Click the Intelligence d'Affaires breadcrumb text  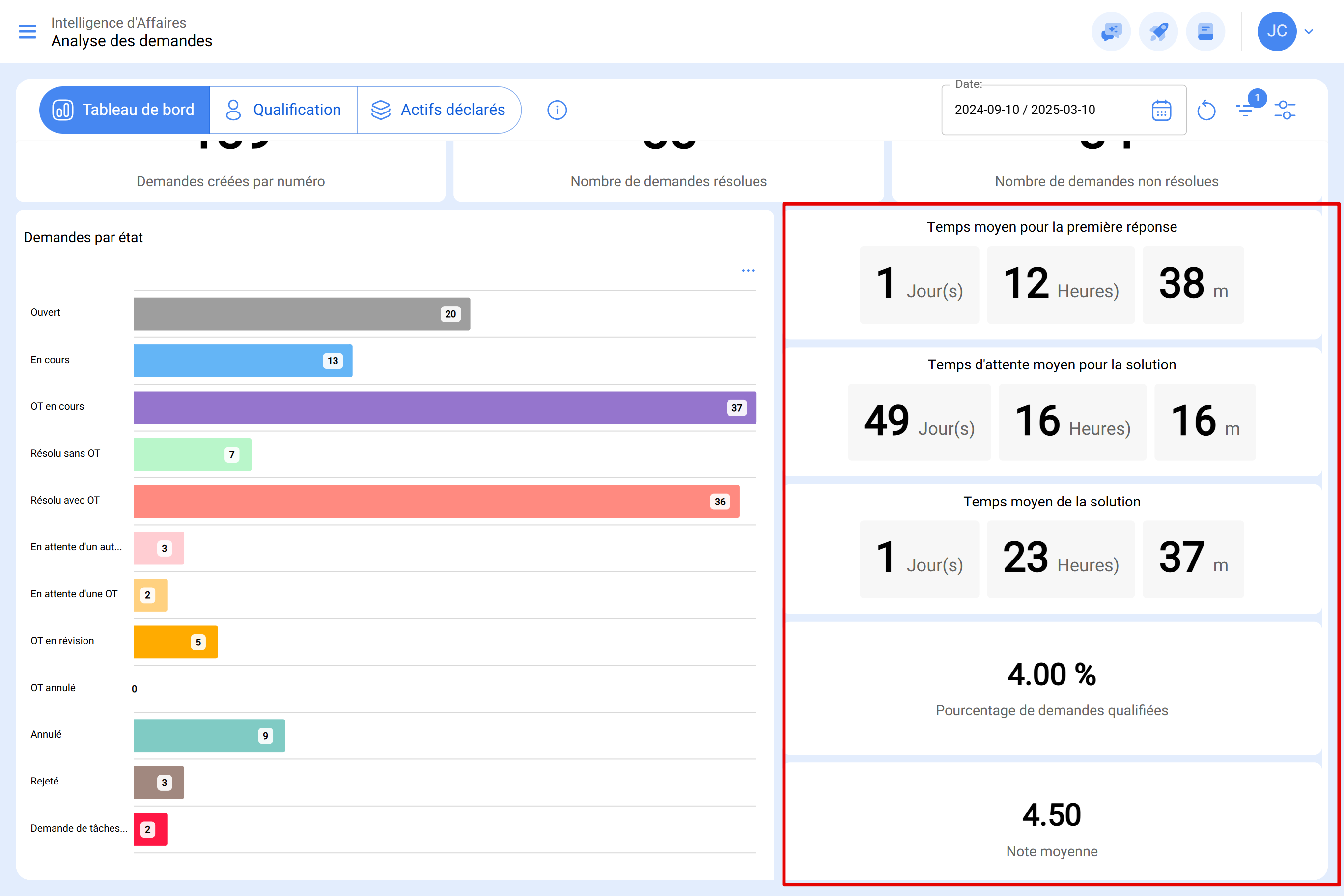tap(119, 22)
